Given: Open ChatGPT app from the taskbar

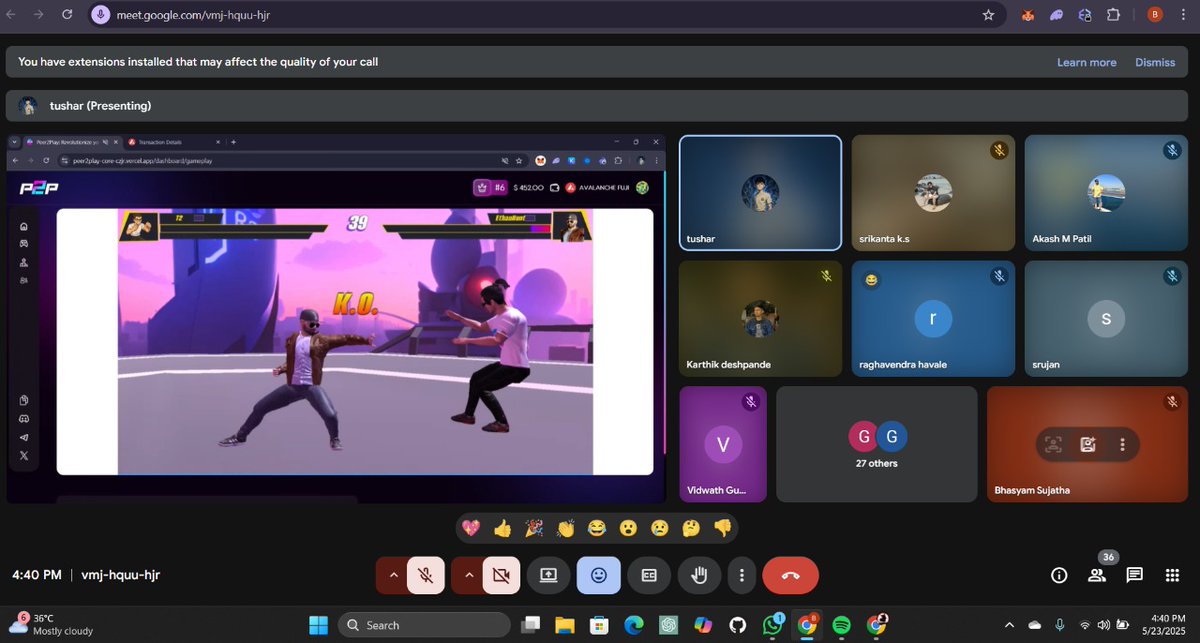Looking at the screenshot, I should click(669, 625).
